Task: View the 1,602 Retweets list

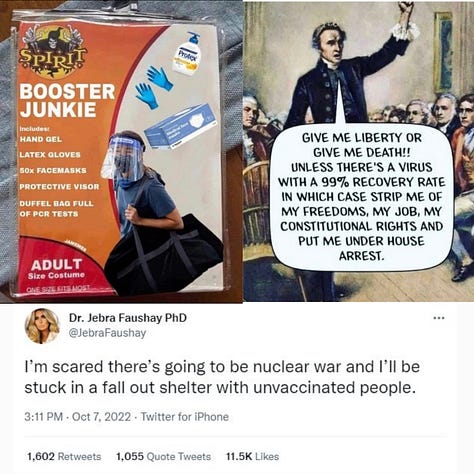Action: pos(64,456)
